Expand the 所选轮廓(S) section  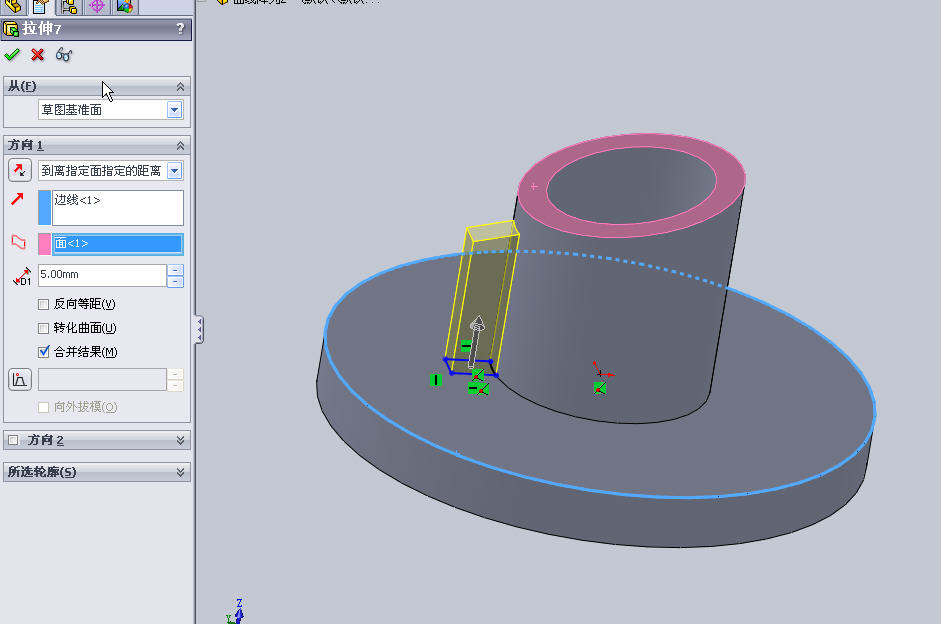click(x=180, y=472)
